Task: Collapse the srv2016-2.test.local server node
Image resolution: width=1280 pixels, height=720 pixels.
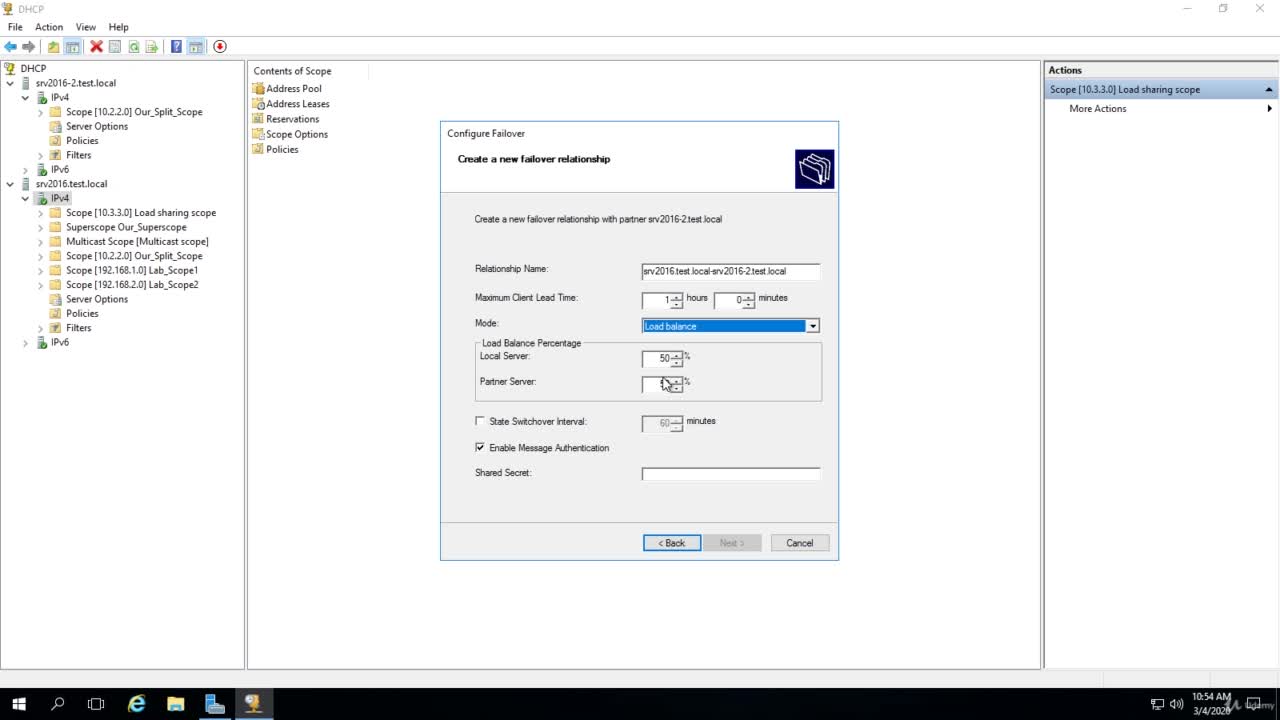Action: tap(10, 83)
